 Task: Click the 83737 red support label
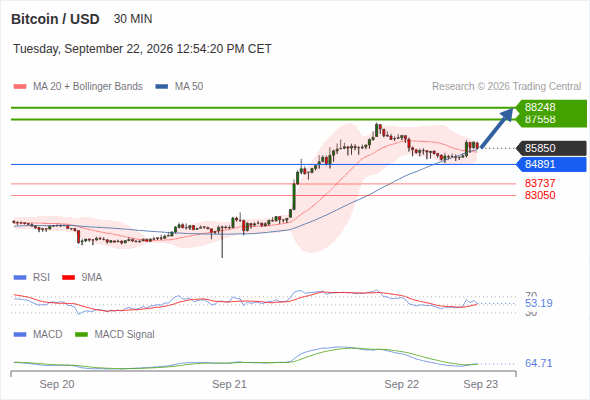coord(540,183)
